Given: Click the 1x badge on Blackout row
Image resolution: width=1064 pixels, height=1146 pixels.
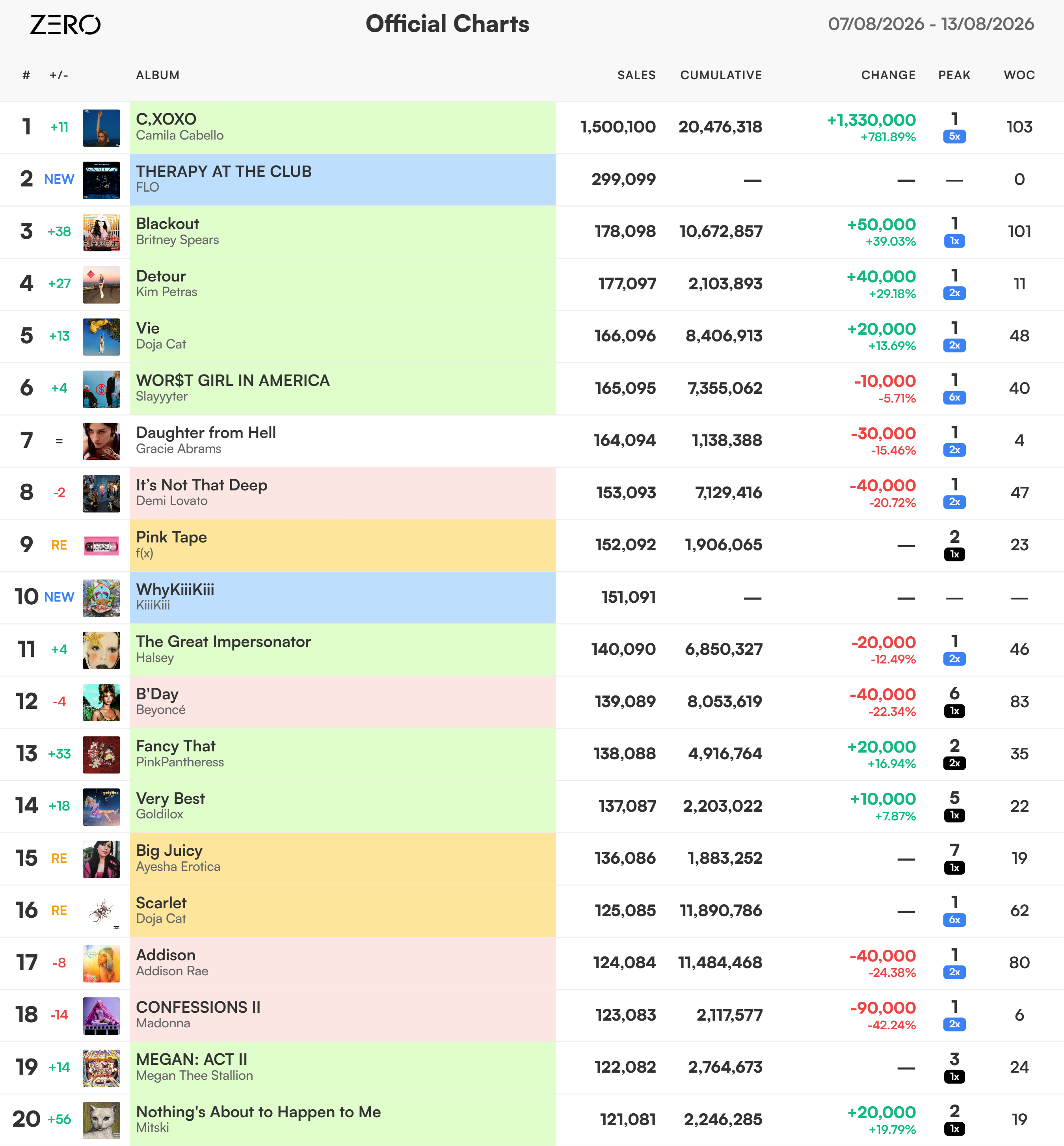Looking at the screenshot, I should click(x=954, y=241).
